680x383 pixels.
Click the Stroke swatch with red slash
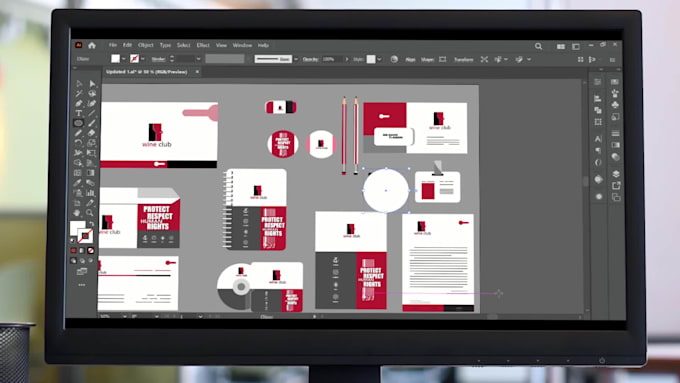(85, 236)
